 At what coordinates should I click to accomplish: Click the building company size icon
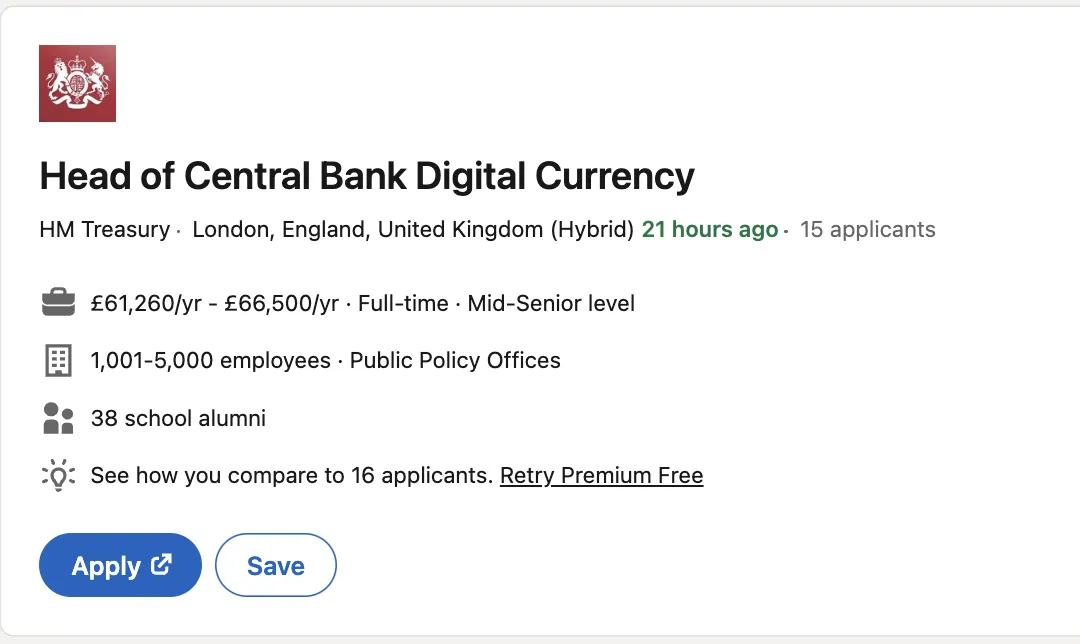coord(59,360)
